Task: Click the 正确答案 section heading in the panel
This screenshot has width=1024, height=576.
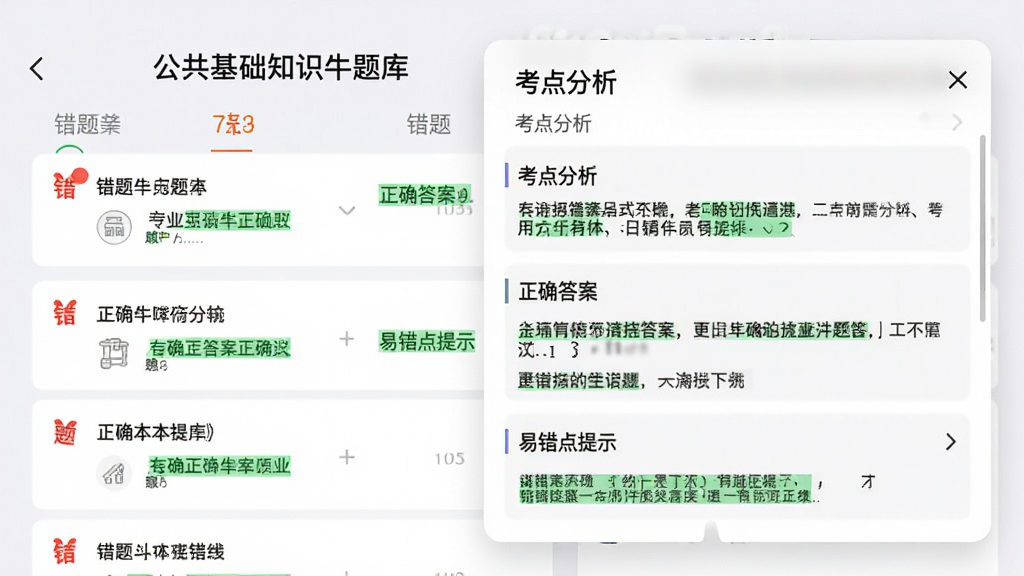Action: click(x=558, y=291)
